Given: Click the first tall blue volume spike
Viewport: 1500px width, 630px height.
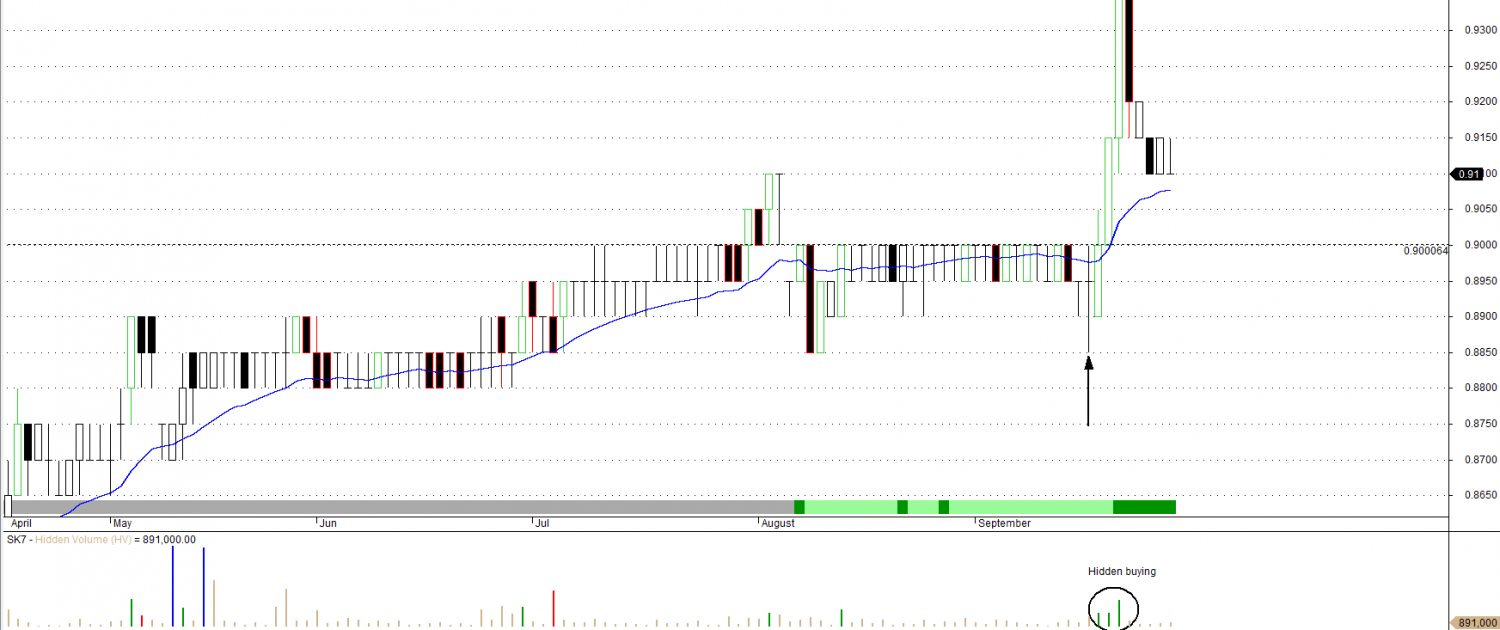Looking at the screenshot, I should [x=173, y=587].
